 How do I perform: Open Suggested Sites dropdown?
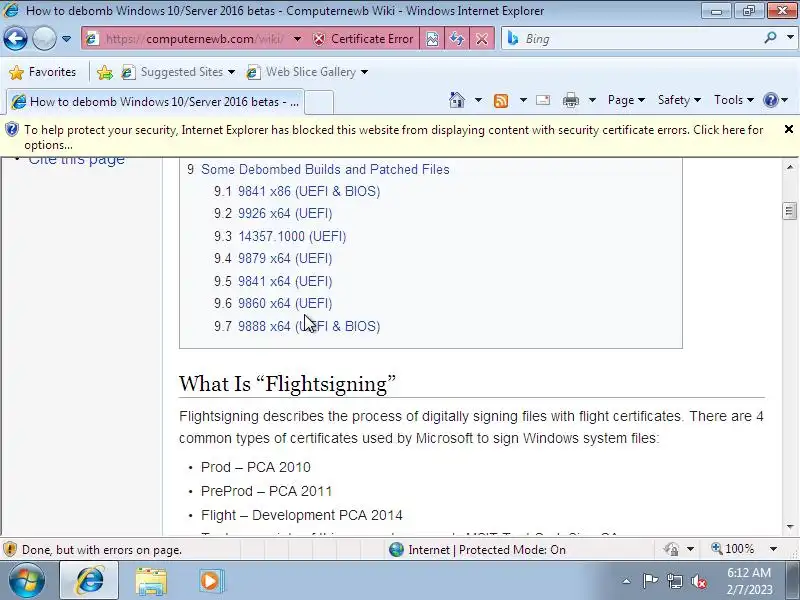179,72
